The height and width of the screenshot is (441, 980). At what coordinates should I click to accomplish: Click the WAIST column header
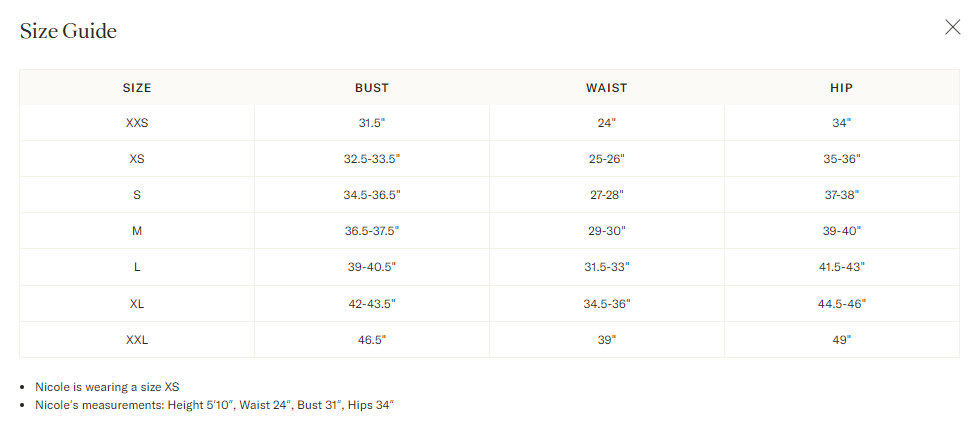tap(607, 88)
